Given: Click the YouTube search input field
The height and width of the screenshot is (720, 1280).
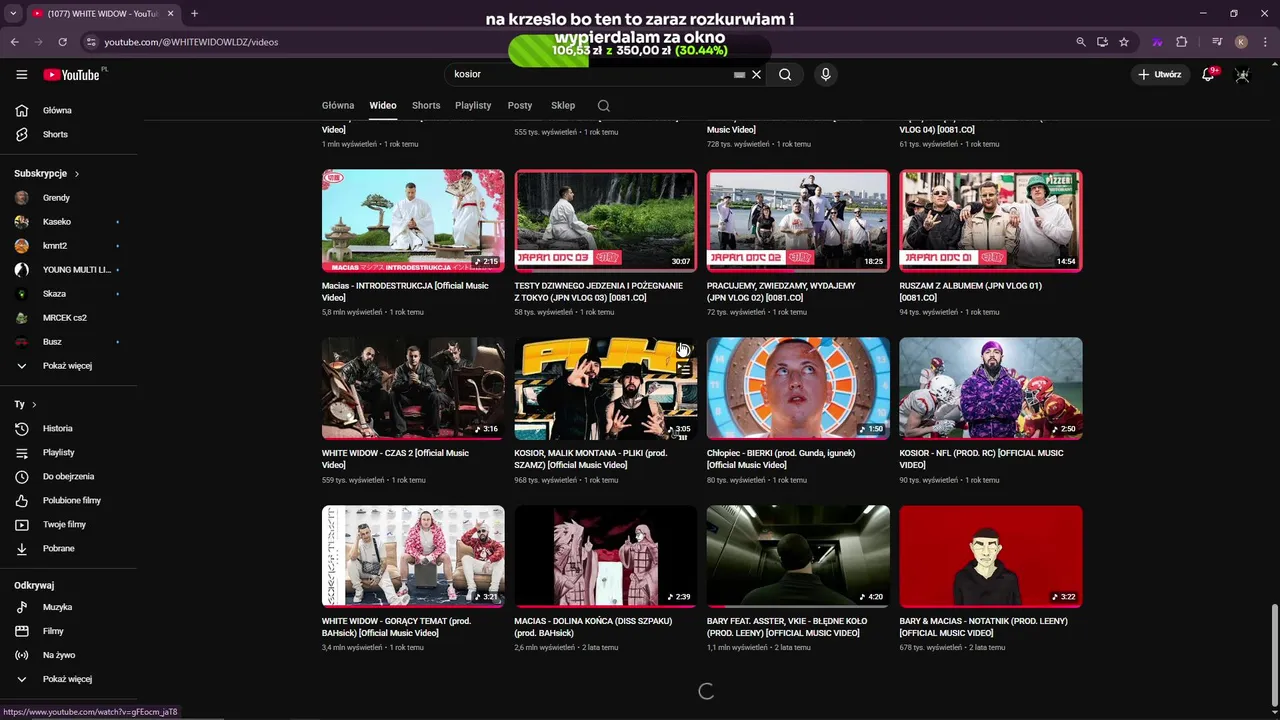Looking at the screenshot, I should pyautogui.click(x=590, y=74).
